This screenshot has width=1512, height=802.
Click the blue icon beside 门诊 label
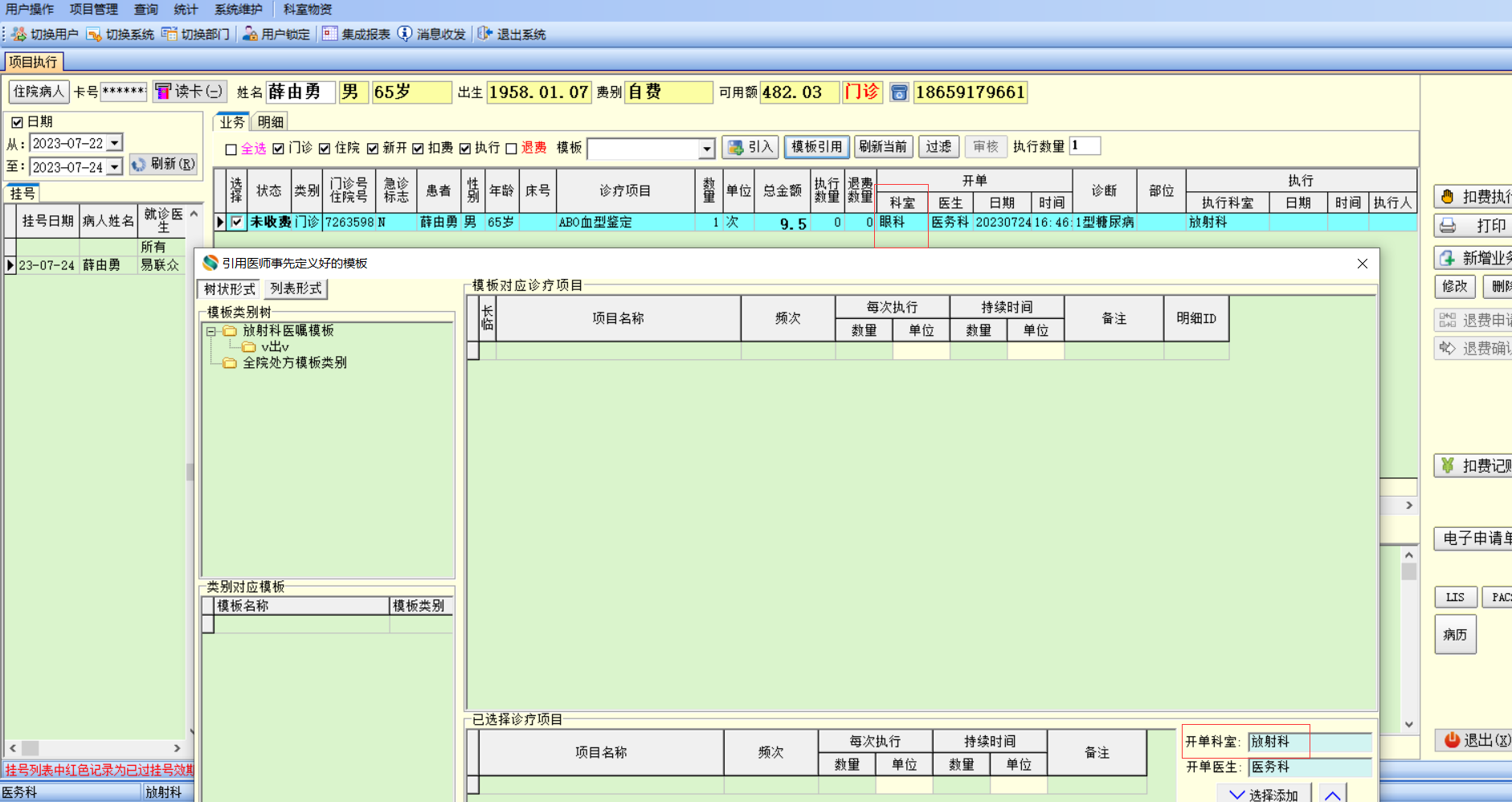[899, 92]
